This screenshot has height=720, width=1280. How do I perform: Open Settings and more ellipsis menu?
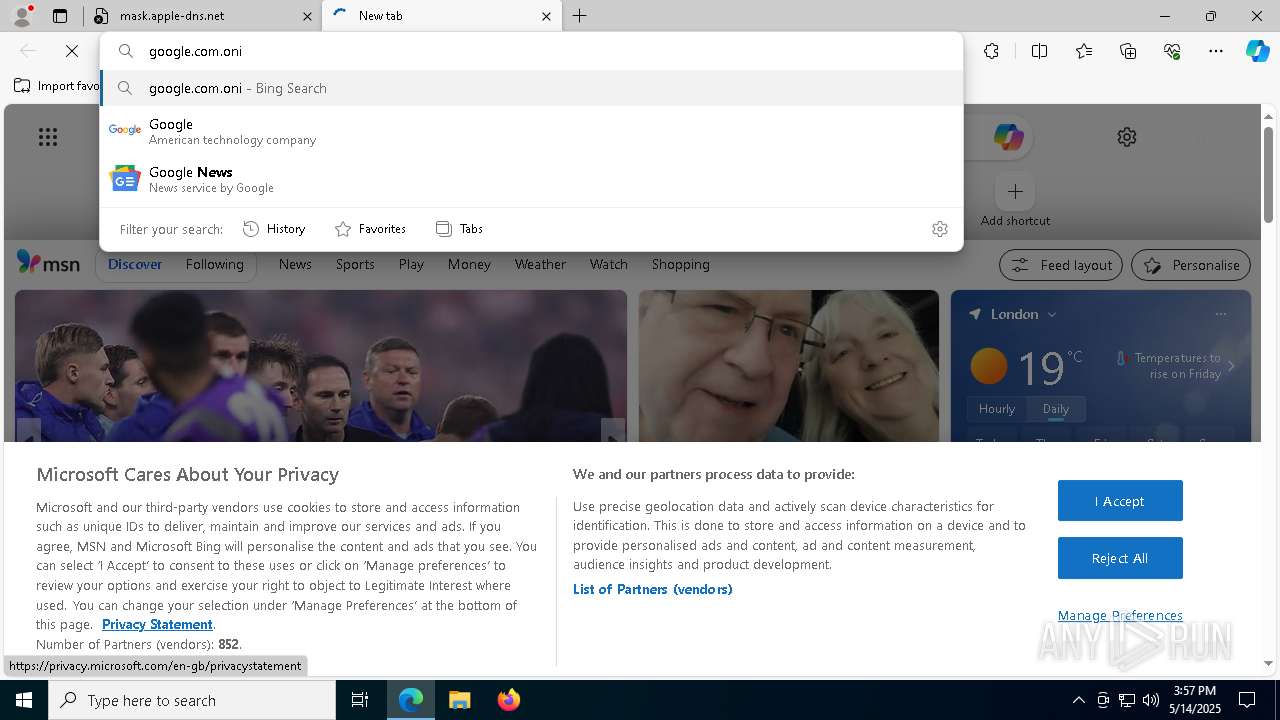tap(1216, 51)
